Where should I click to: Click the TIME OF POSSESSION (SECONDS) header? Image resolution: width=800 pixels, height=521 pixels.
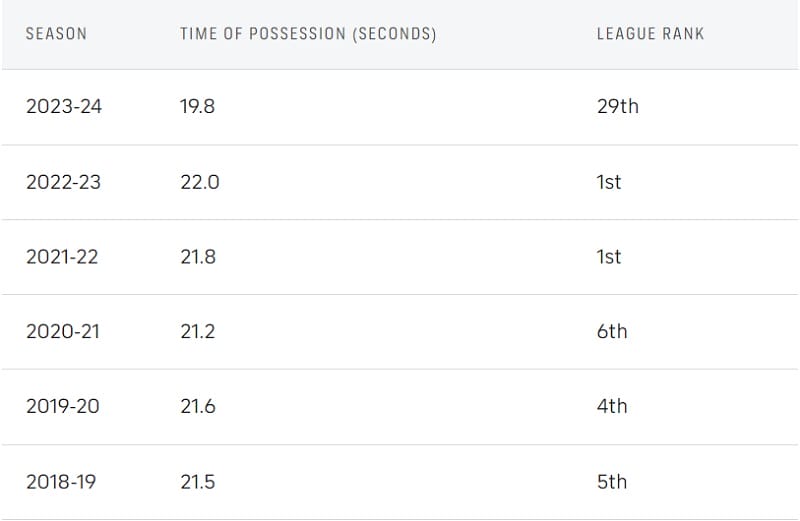tap(308, 33)
